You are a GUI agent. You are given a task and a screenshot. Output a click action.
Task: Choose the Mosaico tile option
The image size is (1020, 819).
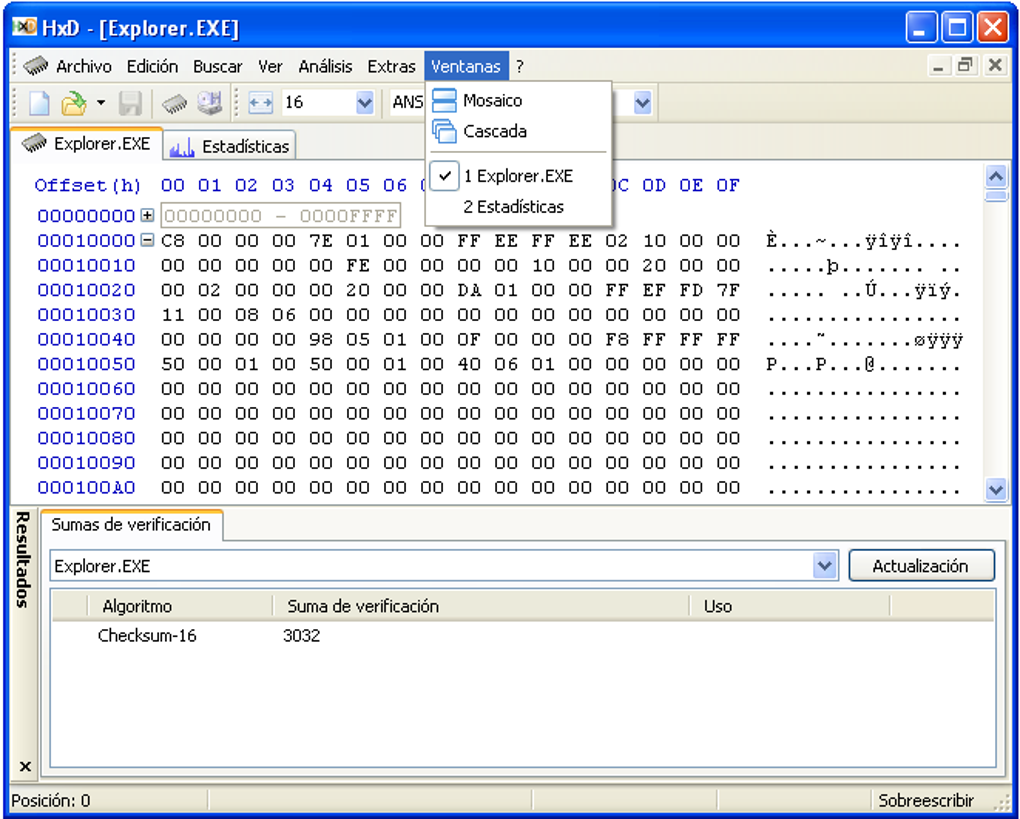492,100
